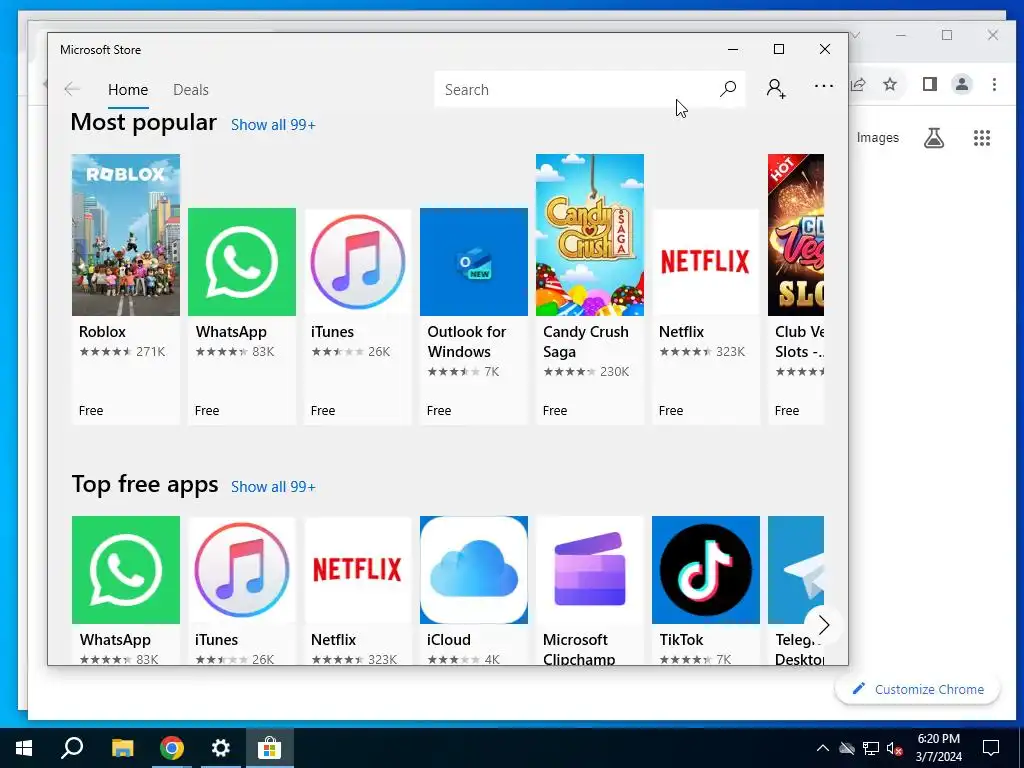Image resolution: width=1024 pixels, height=768 pixels.
Task: Open the Google apps grid icon in Chrome
Action: coord(982,138)
